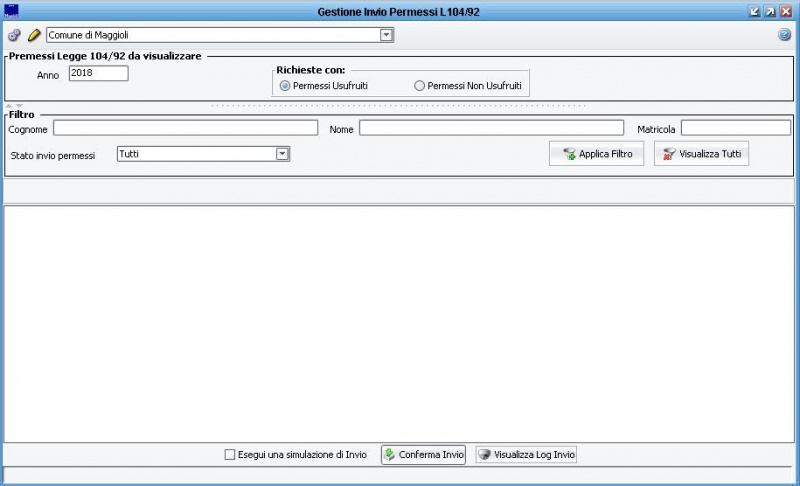Click the Matricola input field
The height and width of the screenshot is (486, 800).
[736, 128]
